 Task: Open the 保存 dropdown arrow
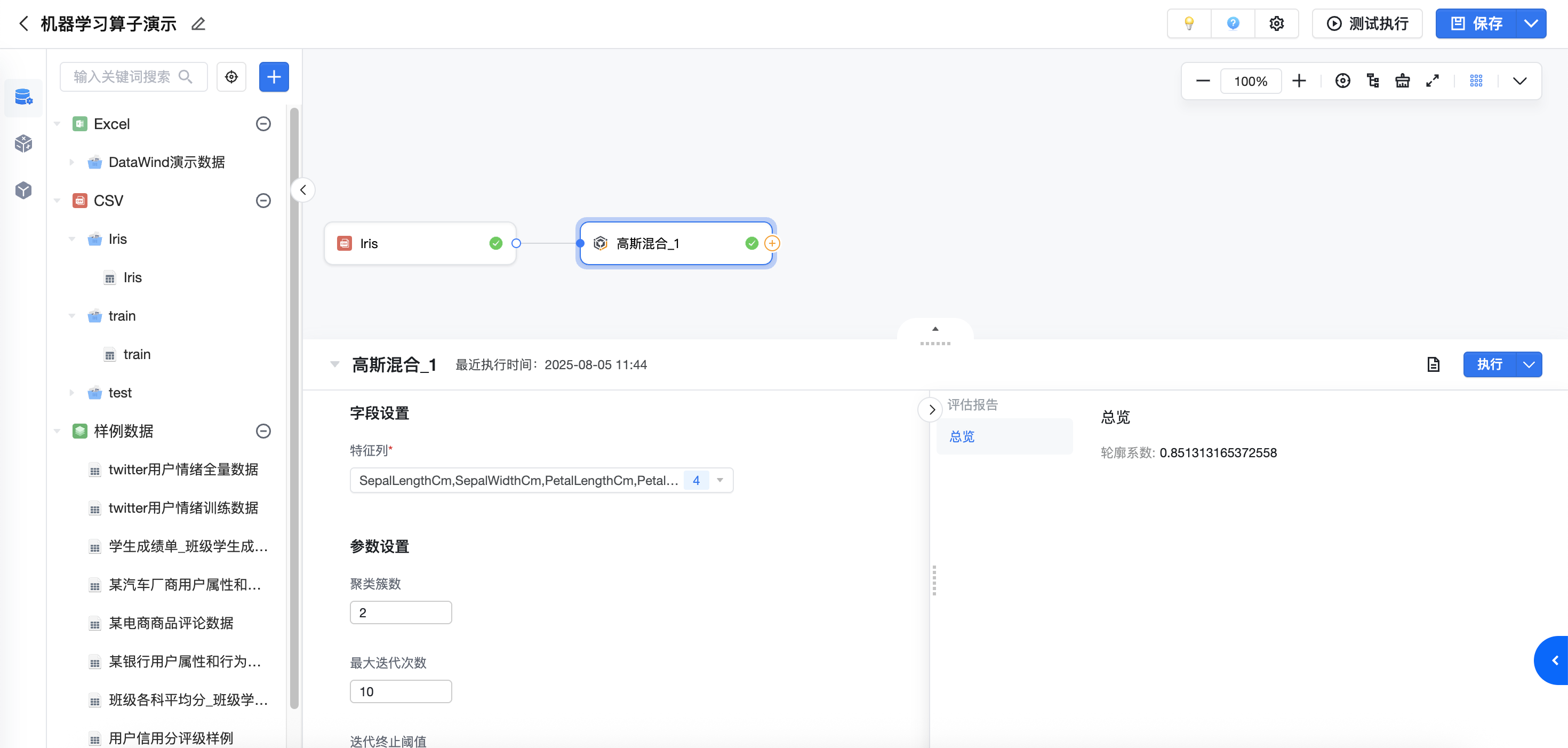(x=1531, y=24)
